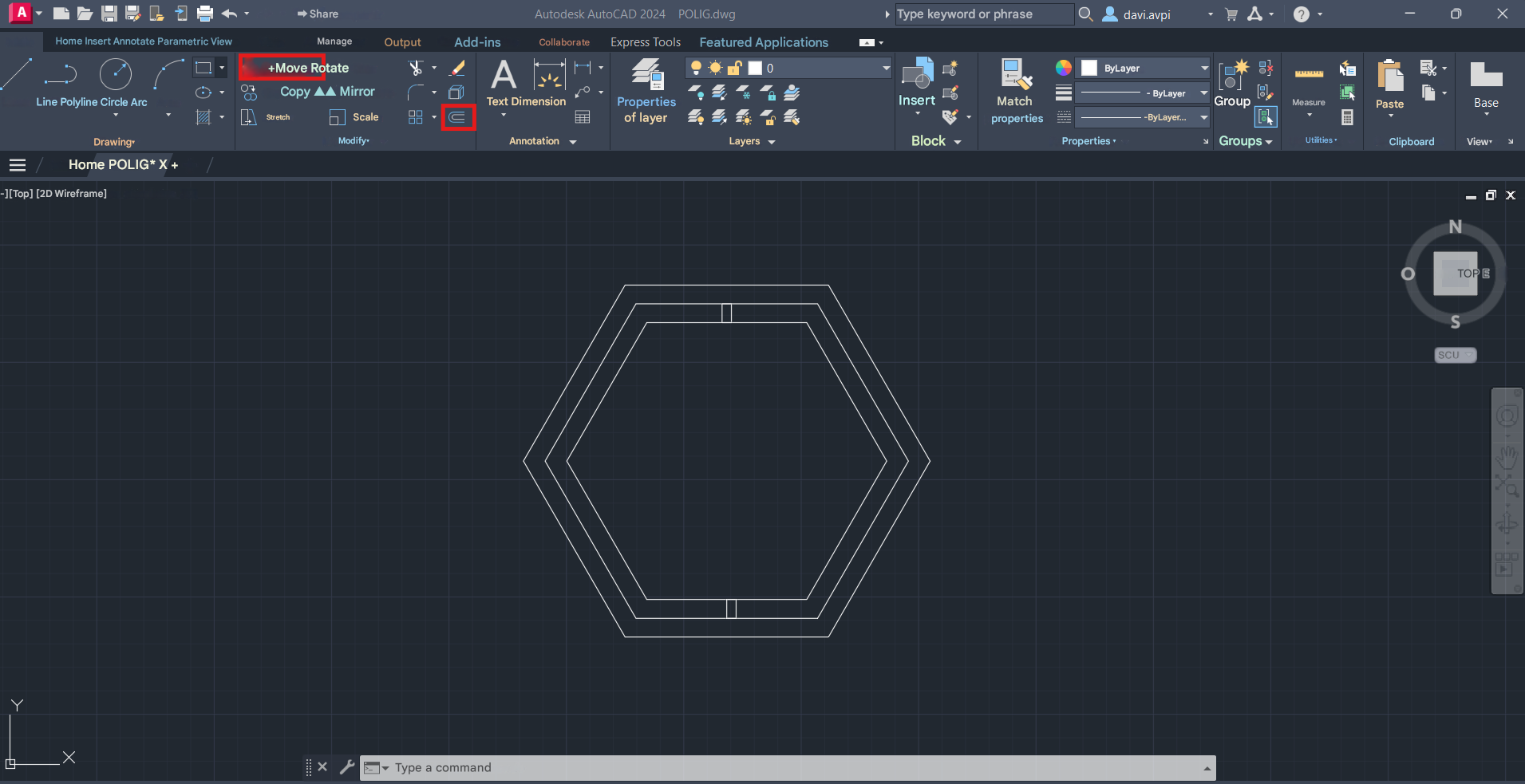Toggle the layer lock padlock
1525x784 pixels.
click(x=735, y=68)
